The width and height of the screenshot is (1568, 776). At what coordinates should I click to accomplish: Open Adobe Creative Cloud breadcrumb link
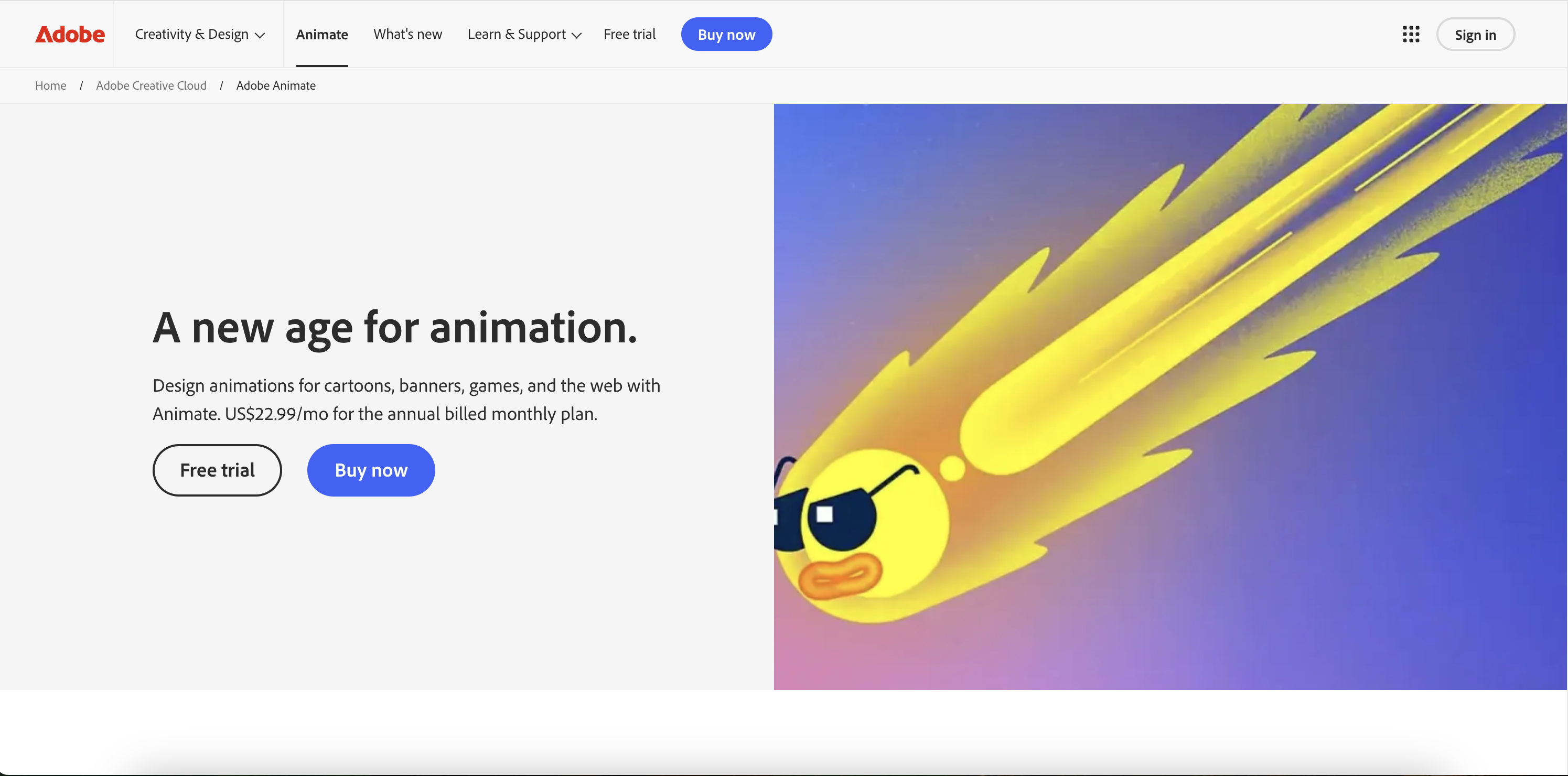(x=151, y=86)
